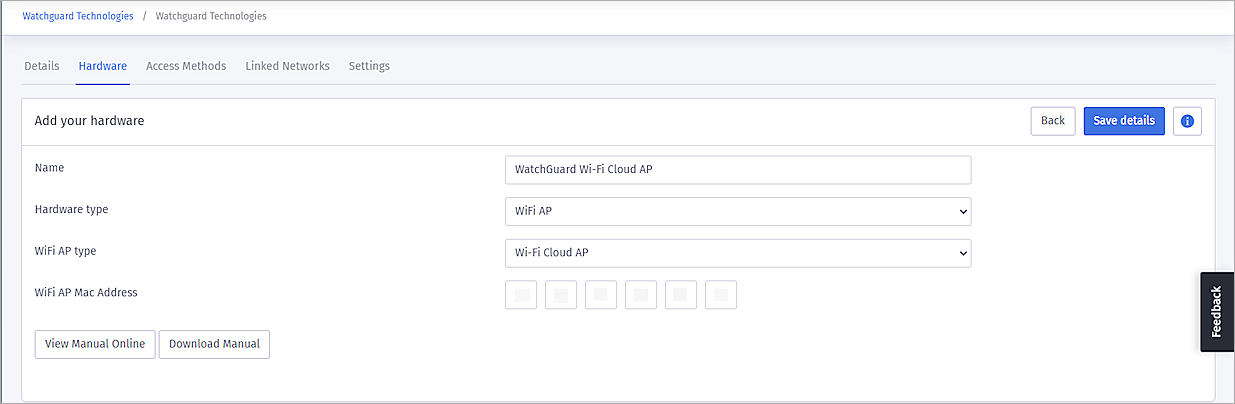Open the Access Methods tab

(186, 66)
